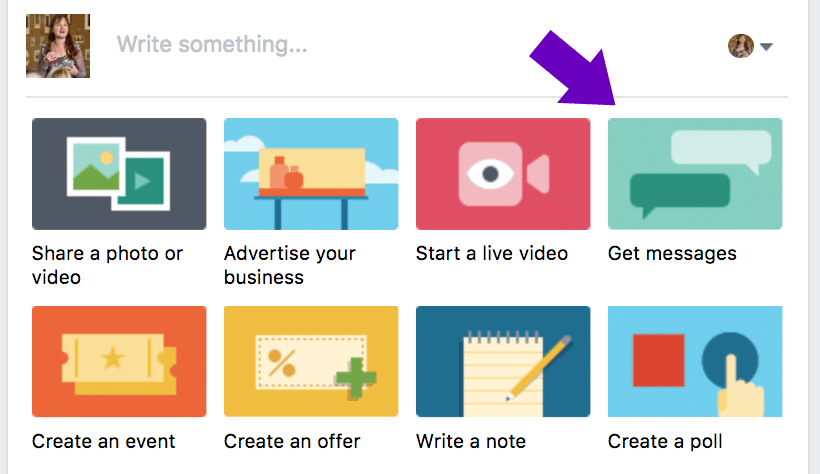Click the Share a photo or video tile icon
Viewport: 820px width, 474px height.
(119, 174)
